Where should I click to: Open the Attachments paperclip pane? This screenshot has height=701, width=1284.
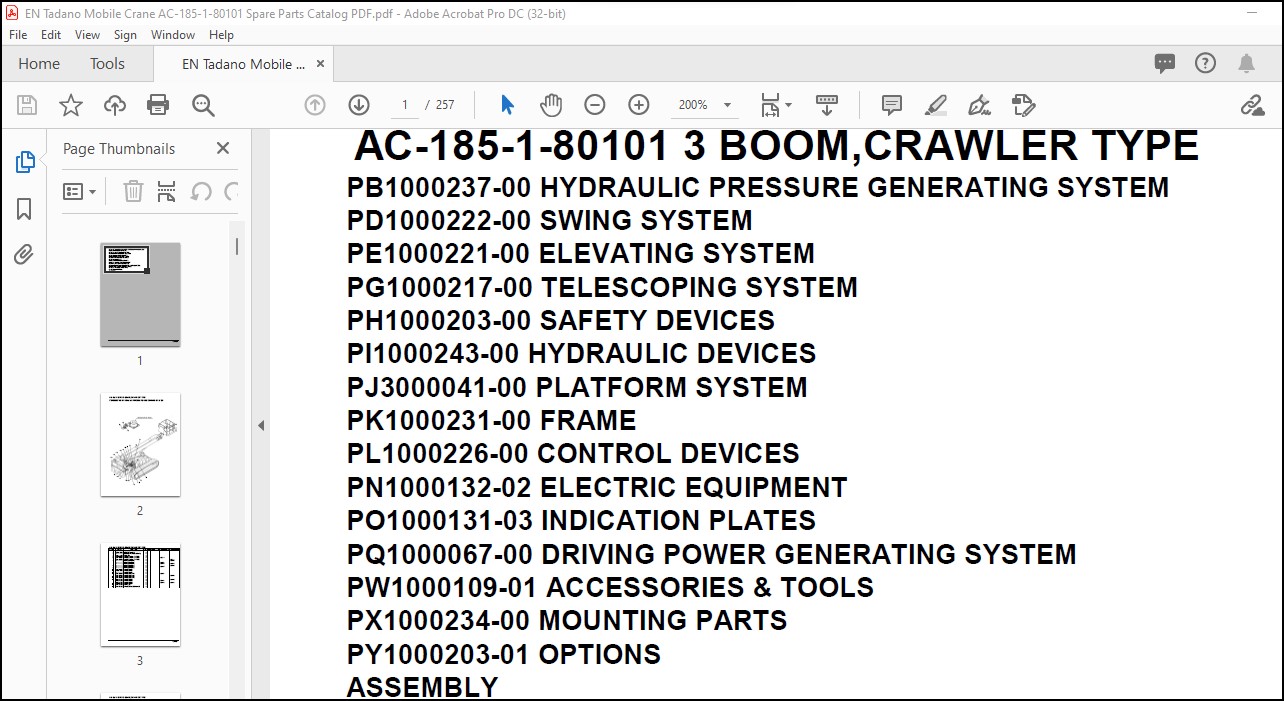[x=24, y=255]
